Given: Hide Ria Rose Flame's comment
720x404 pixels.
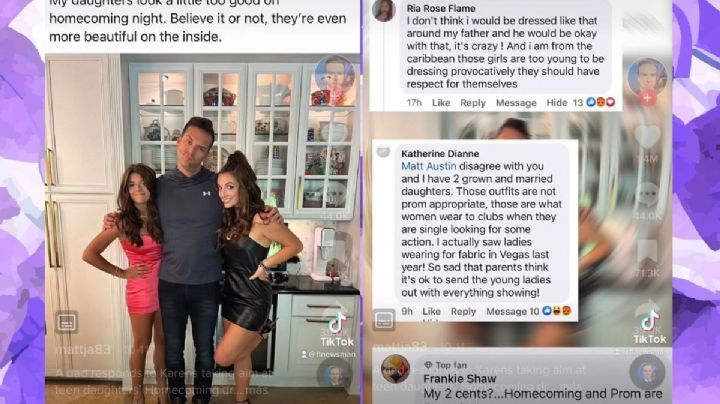Looking at the screenshot, I should [x=557, y=103].
